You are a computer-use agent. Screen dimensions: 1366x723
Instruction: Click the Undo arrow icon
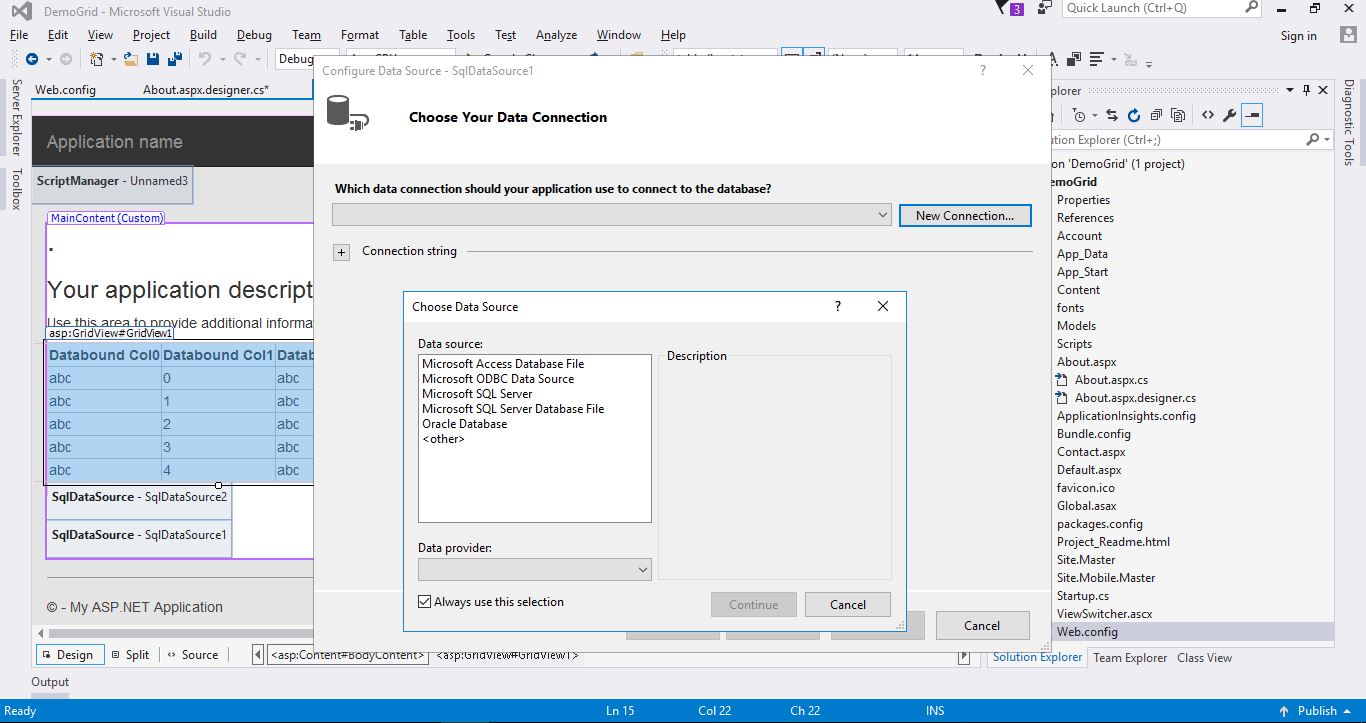pyautogui.click(x=204, y=59)
